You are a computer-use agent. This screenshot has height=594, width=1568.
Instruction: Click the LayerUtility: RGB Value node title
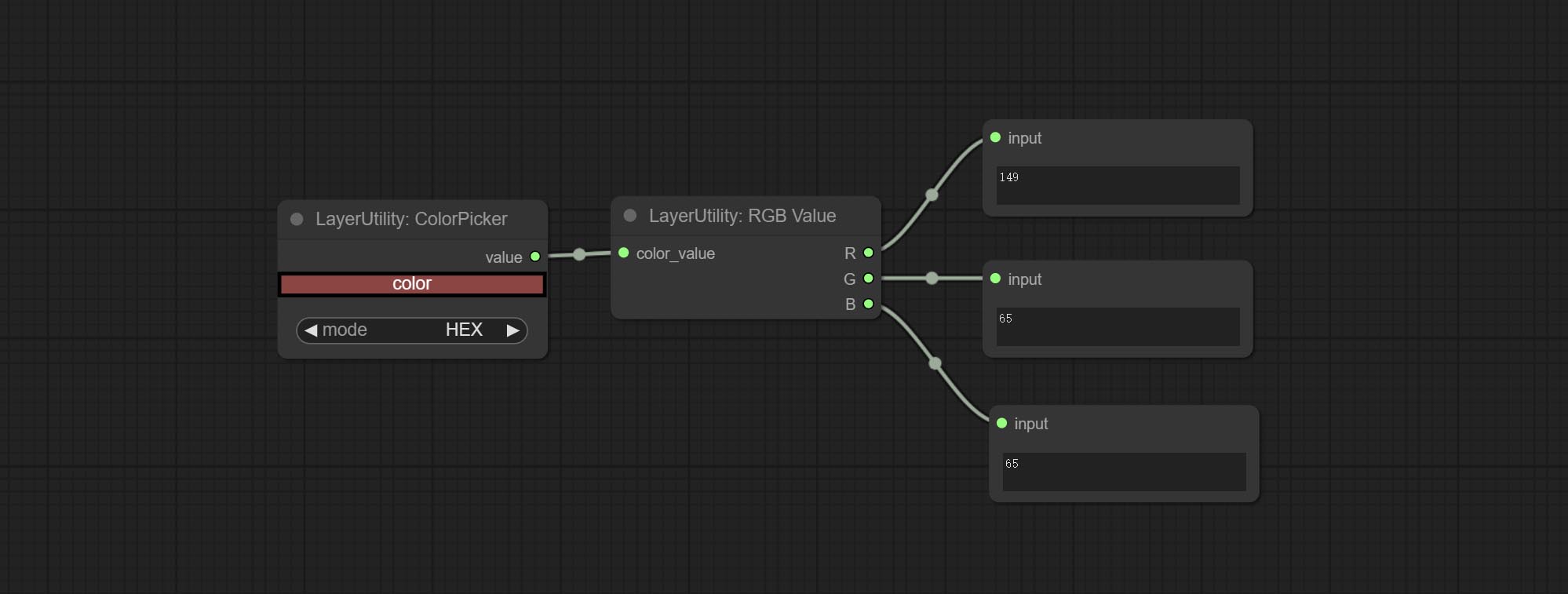click(742, 216)
